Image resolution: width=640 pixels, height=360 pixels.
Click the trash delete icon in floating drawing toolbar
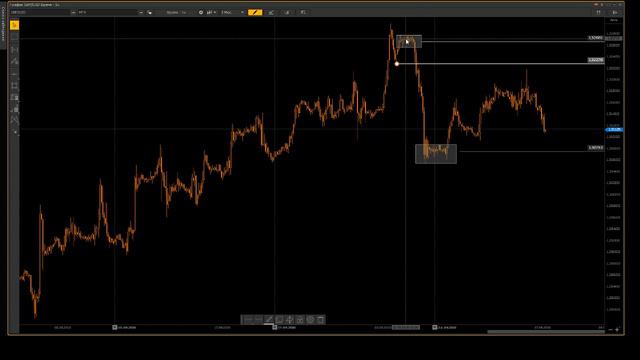pyautogui.click(x=321, y=320)
